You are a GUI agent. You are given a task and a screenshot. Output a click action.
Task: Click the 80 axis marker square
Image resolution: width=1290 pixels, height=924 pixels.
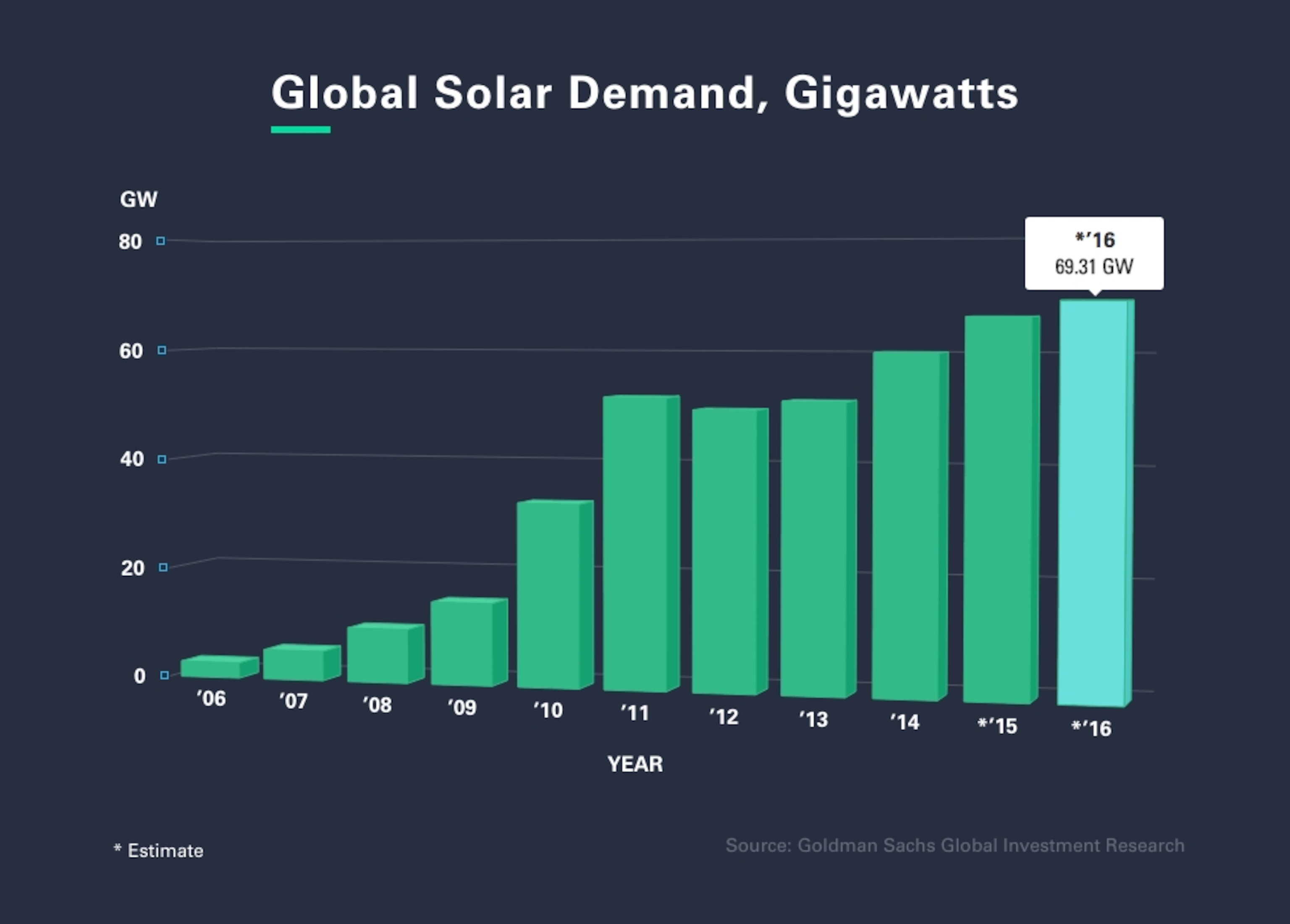tap(161, 241)
